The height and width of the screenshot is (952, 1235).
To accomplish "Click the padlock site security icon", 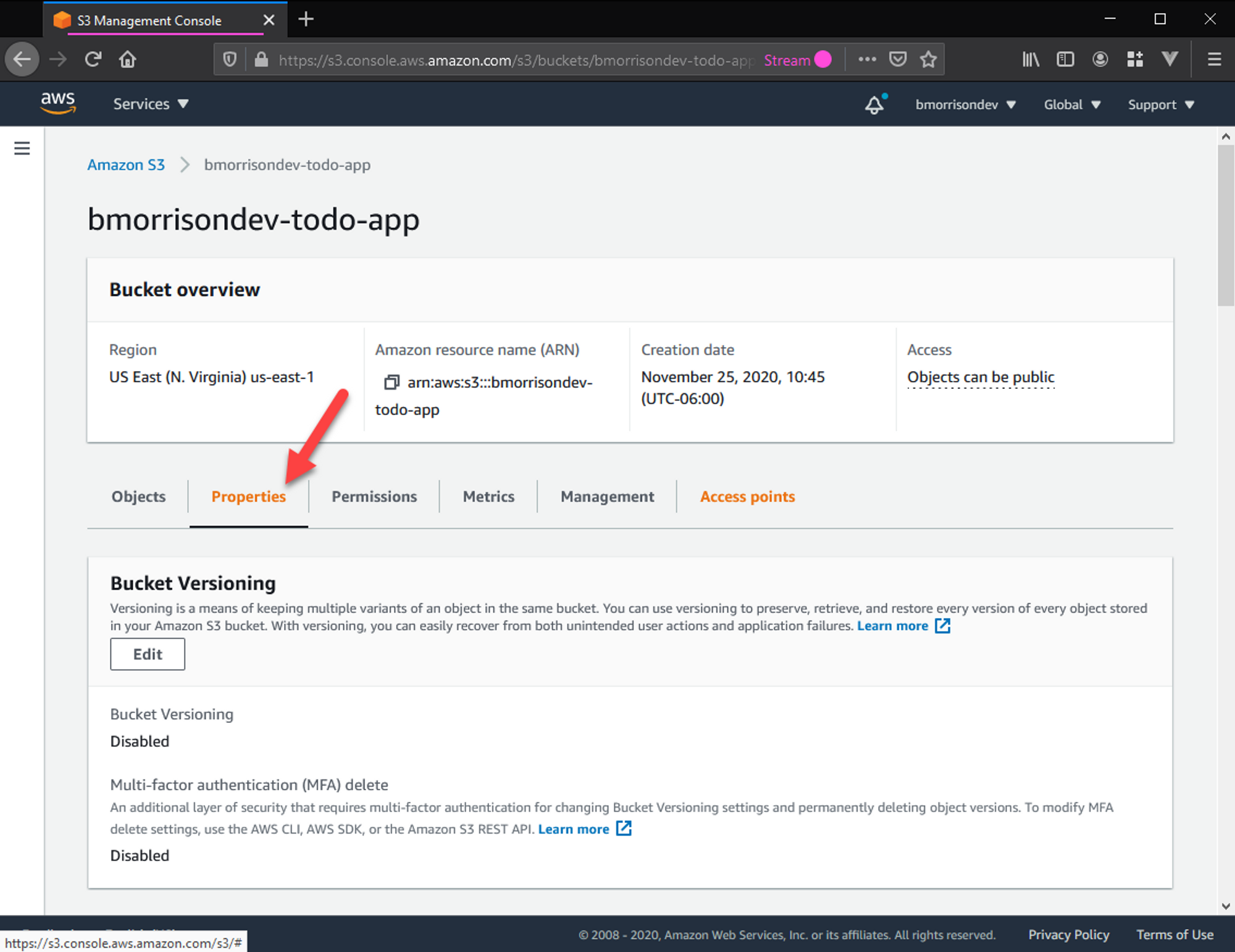I will (261, 60).
